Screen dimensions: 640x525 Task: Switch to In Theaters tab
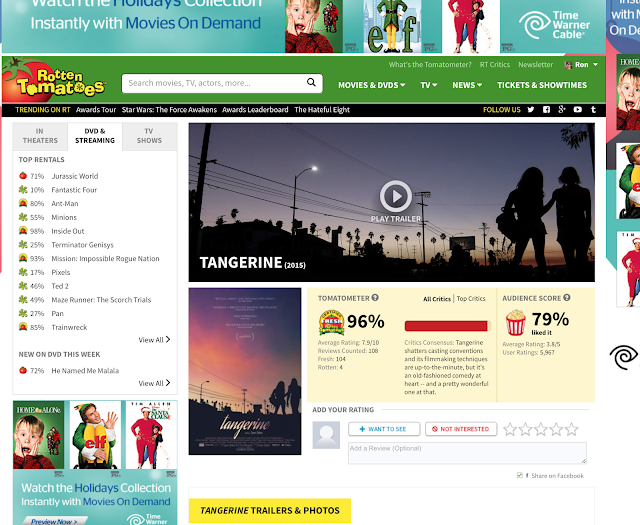pos(40,136)
